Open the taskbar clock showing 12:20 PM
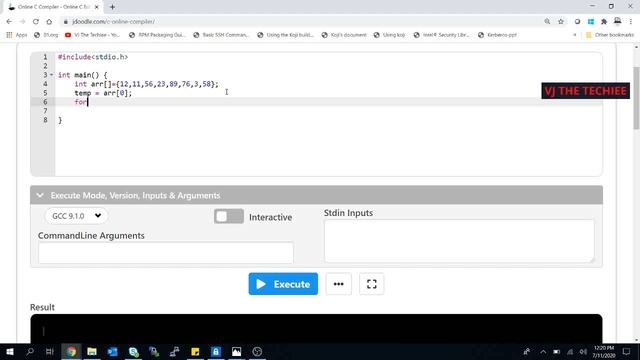Image resolution: width=640 pixels, height=360 pixels. click(604, 352)
